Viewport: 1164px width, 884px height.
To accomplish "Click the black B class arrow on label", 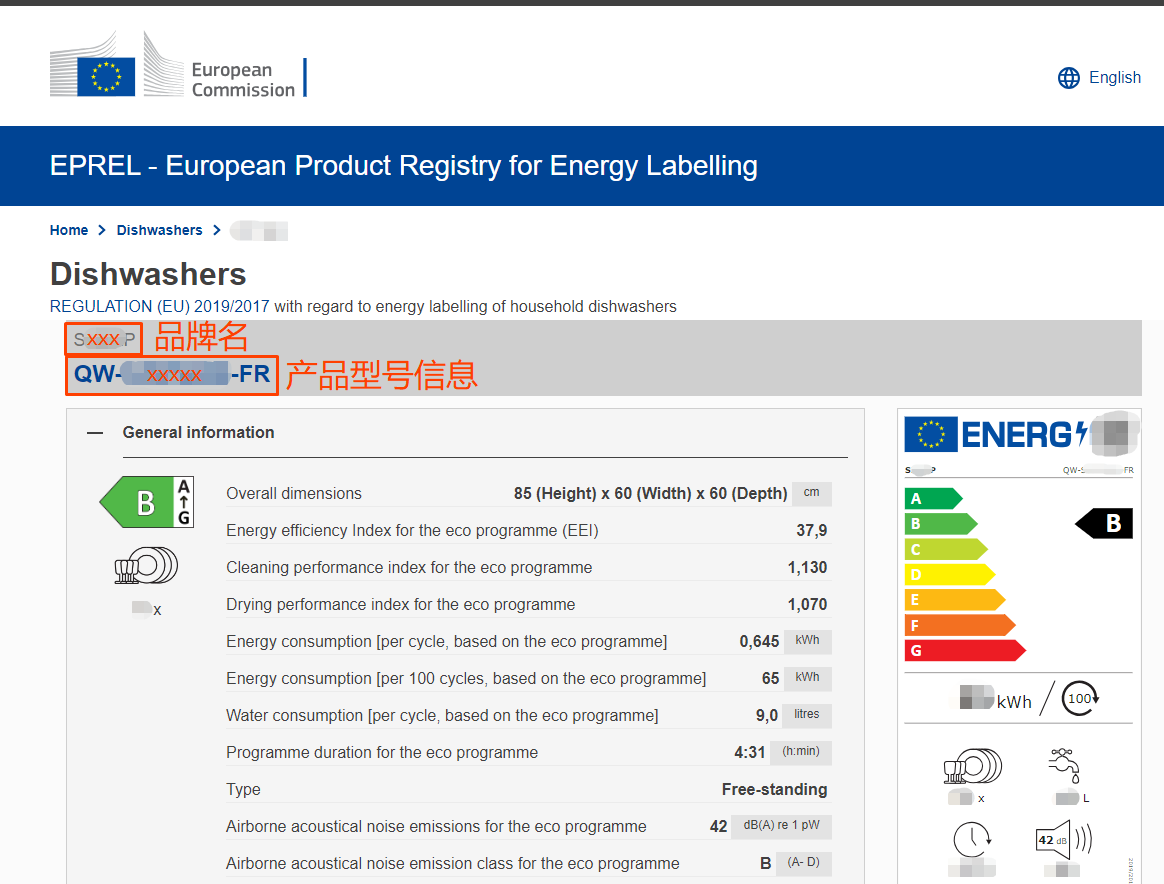I will [1104, 523].
